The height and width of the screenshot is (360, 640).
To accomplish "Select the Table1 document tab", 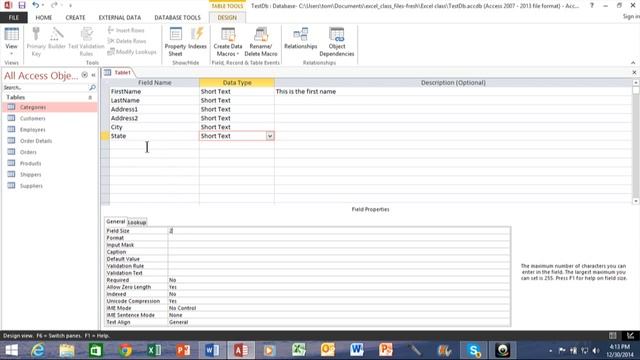I will pos(118,73).
